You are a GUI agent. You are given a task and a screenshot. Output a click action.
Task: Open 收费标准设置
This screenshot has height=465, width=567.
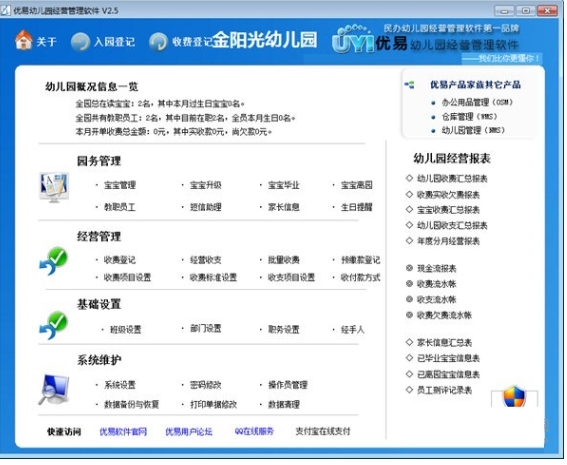coord(213,277)
